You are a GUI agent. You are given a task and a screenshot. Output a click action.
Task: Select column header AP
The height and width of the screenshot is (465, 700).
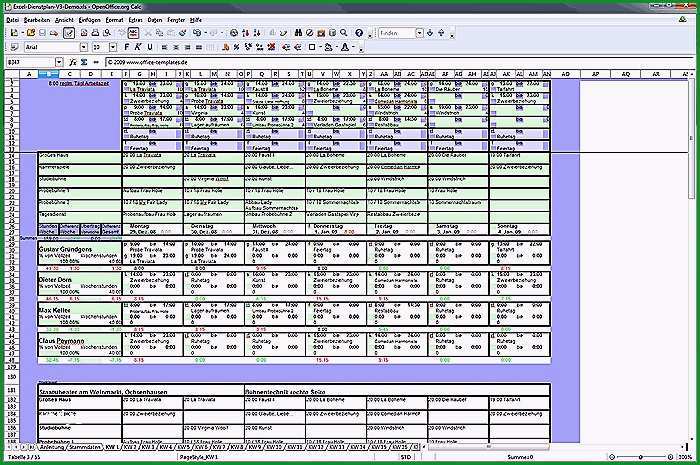(x=595, y=74)
